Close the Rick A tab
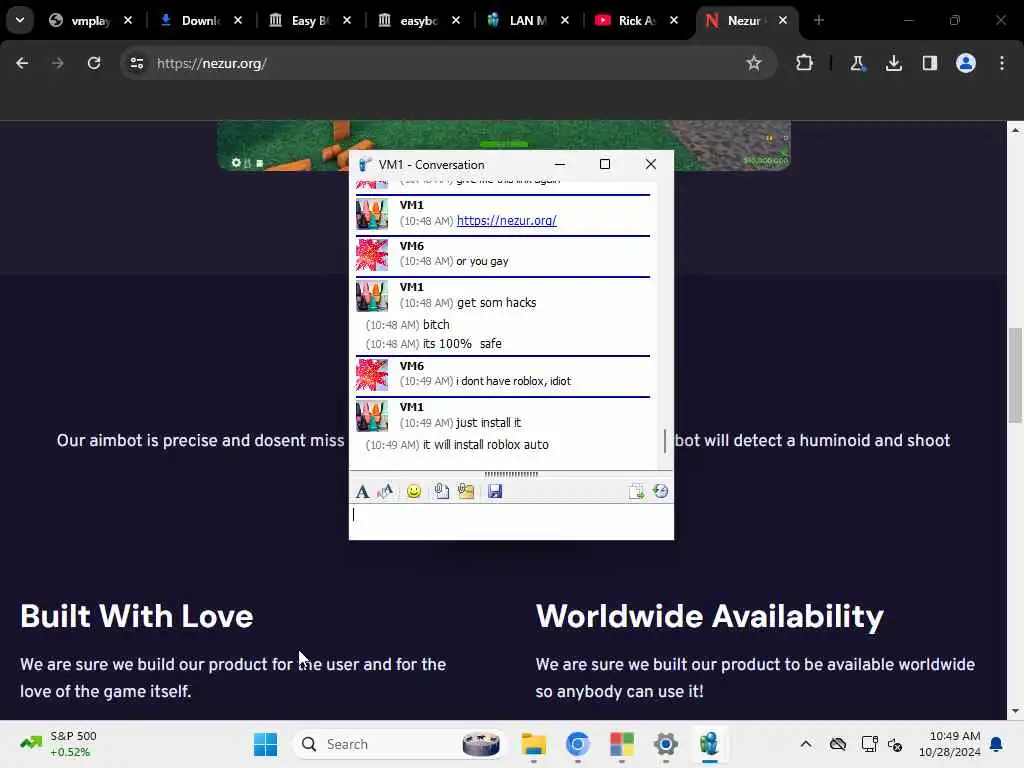The image size is (1024, 768). click(674, 21)
